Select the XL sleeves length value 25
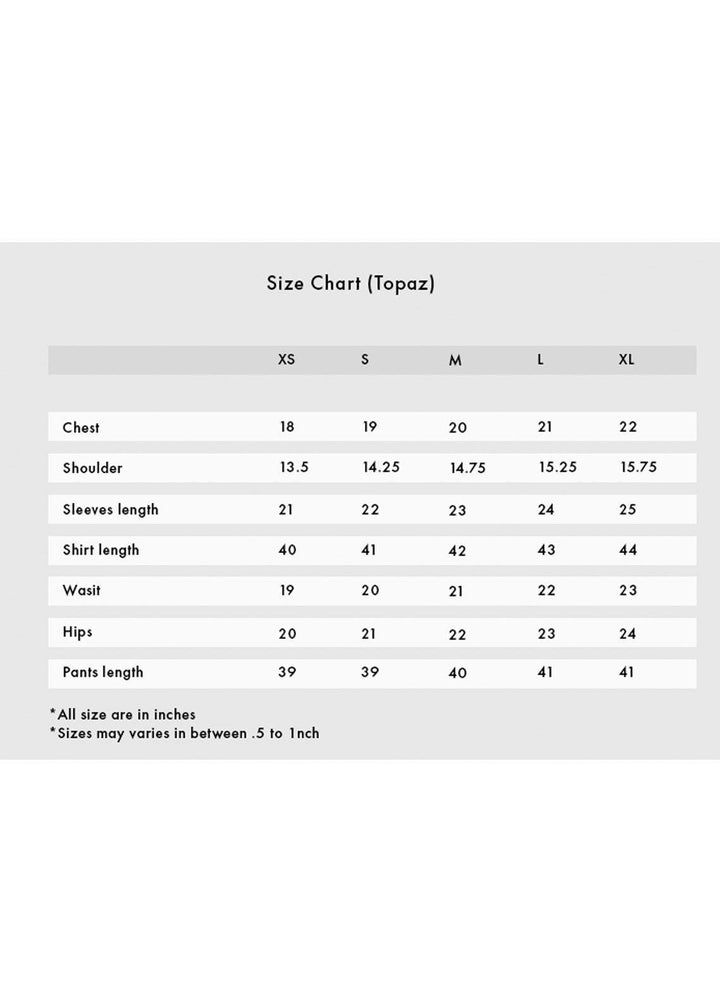The height and width of the screenshot is (1002, 720). [627, 509]
